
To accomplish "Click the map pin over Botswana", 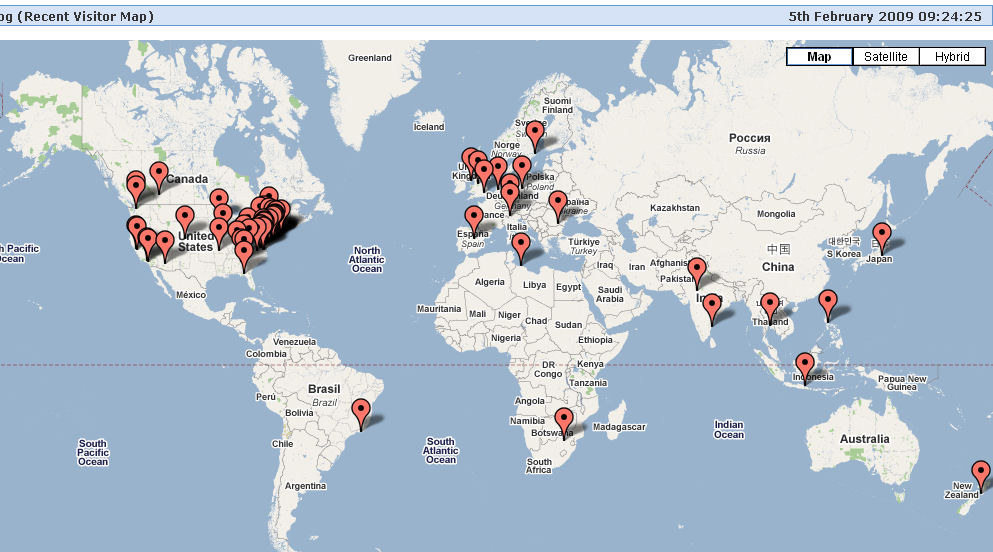I will coord(564,420).
